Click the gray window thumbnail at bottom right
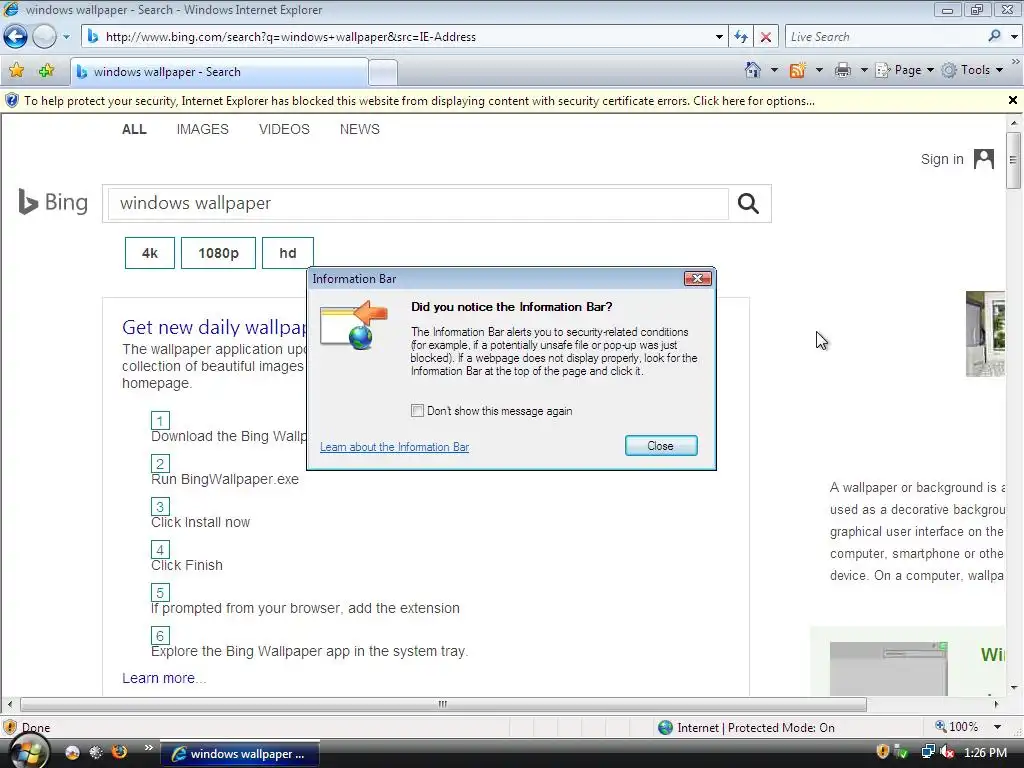1024x768 pixels. [x=888, y=668]
